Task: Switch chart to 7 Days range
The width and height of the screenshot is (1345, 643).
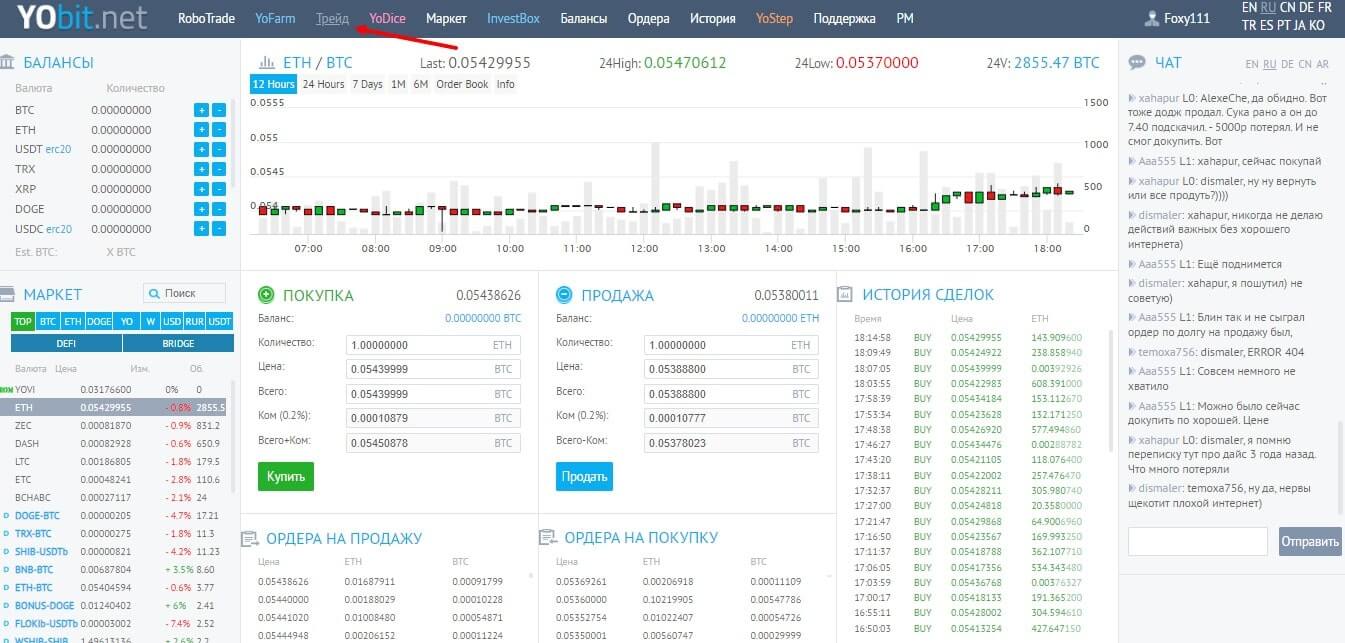Action: tap(367, 84)
